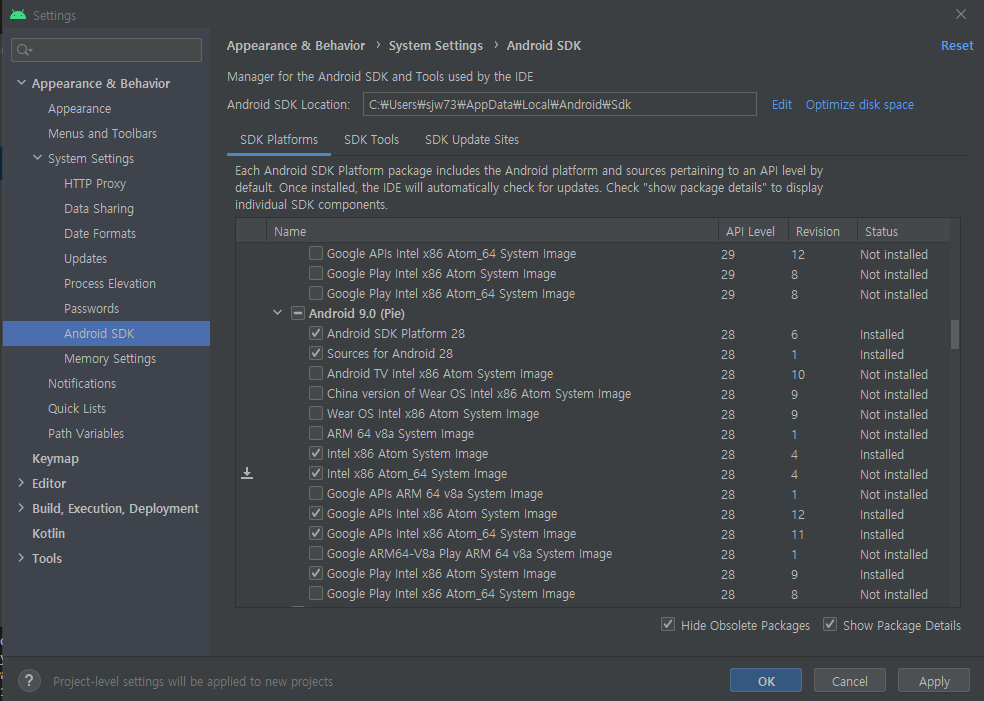Uncheck Intel x86 Atom_64 System Image API 28
The image size is (984, 701).
316,473
